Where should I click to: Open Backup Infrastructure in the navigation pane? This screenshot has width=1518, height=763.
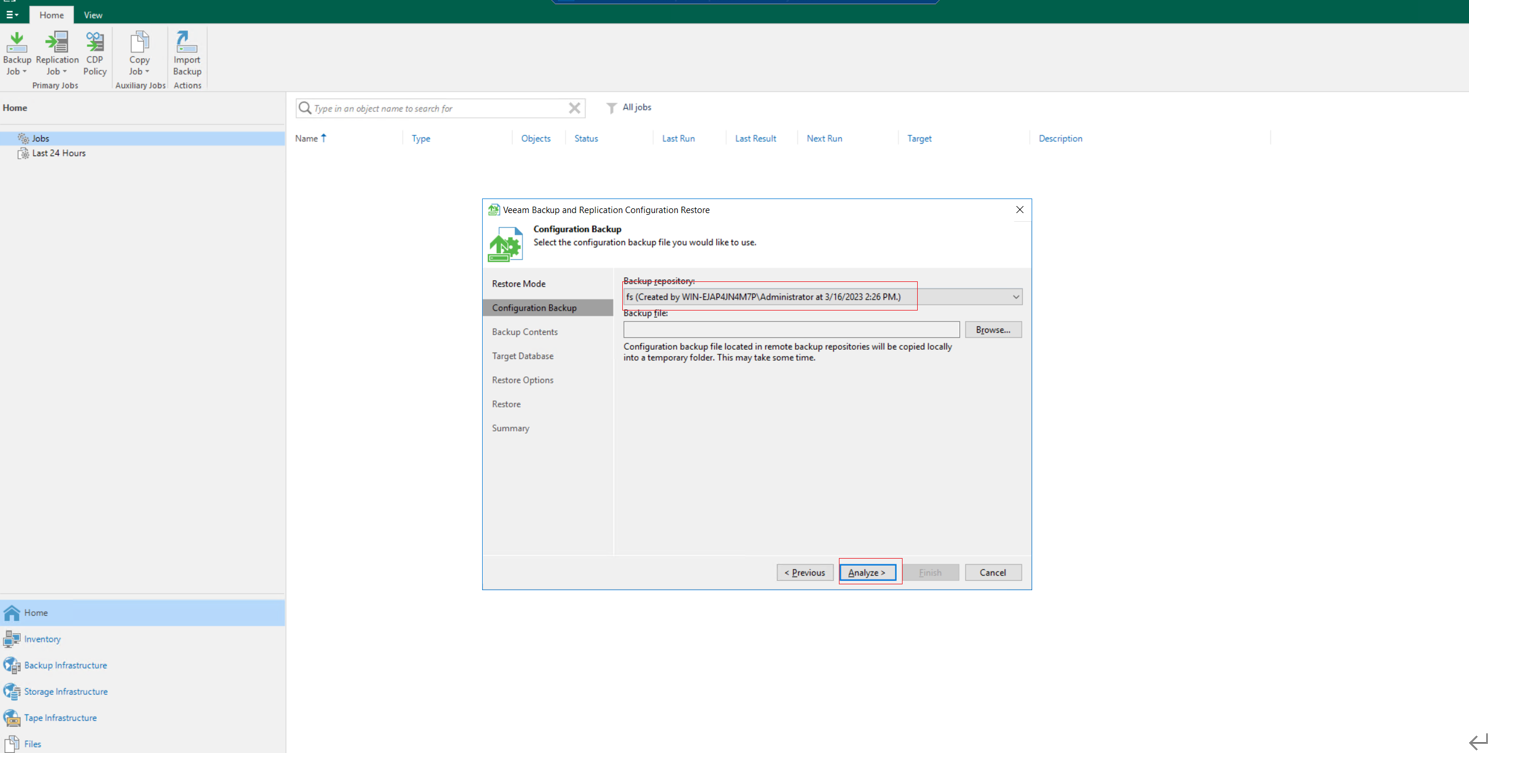coord(65,665)
